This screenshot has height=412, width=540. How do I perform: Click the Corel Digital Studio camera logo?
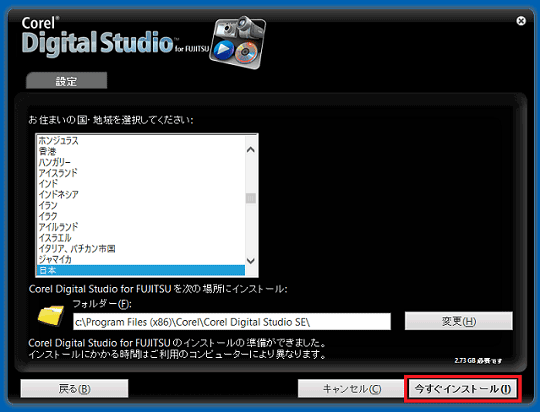pyautogui.click(x=238, y=42)
